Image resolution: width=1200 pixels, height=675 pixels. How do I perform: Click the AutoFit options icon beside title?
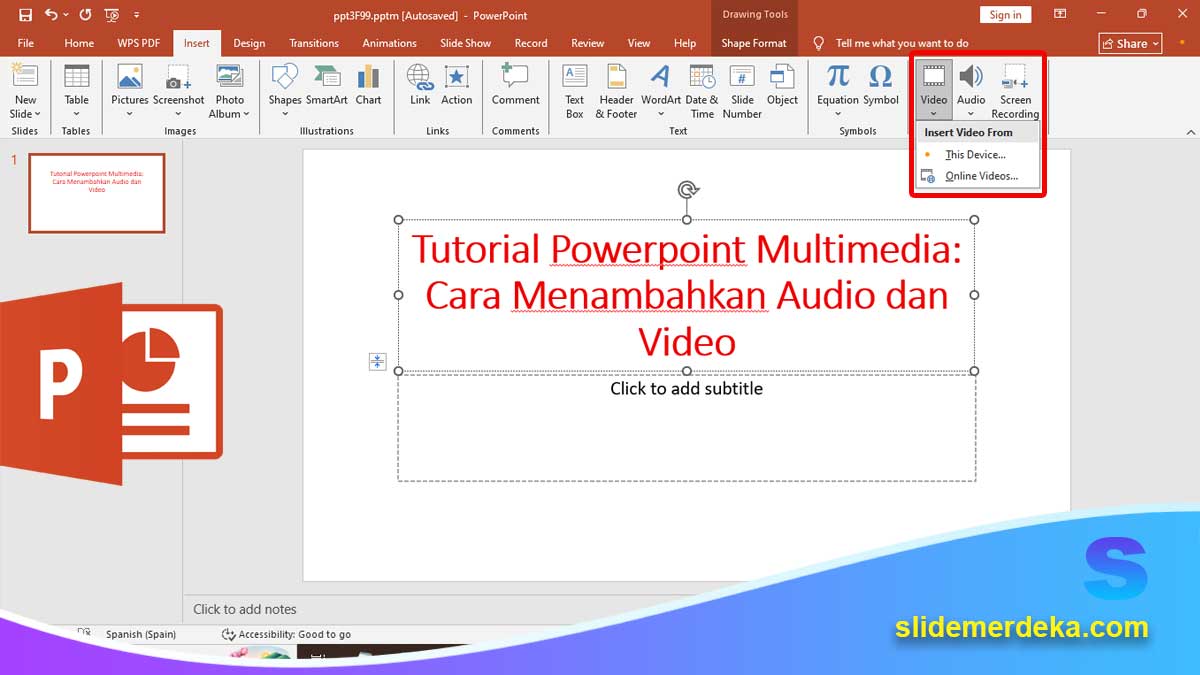(x=377, y=362)
